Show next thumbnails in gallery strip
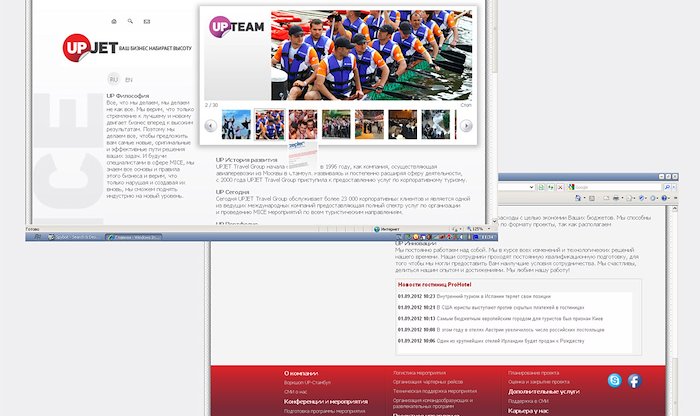The width and height of the screenshot is (700, 416). tap(466, 126)
